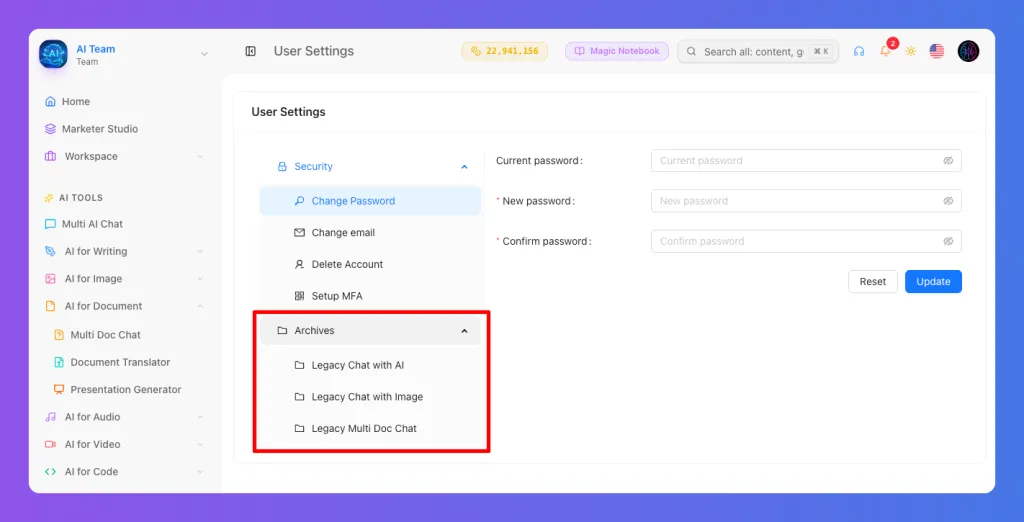Show the Confirm password with eye icon
Screen dimensions: 1024x522
pos(948,241)
